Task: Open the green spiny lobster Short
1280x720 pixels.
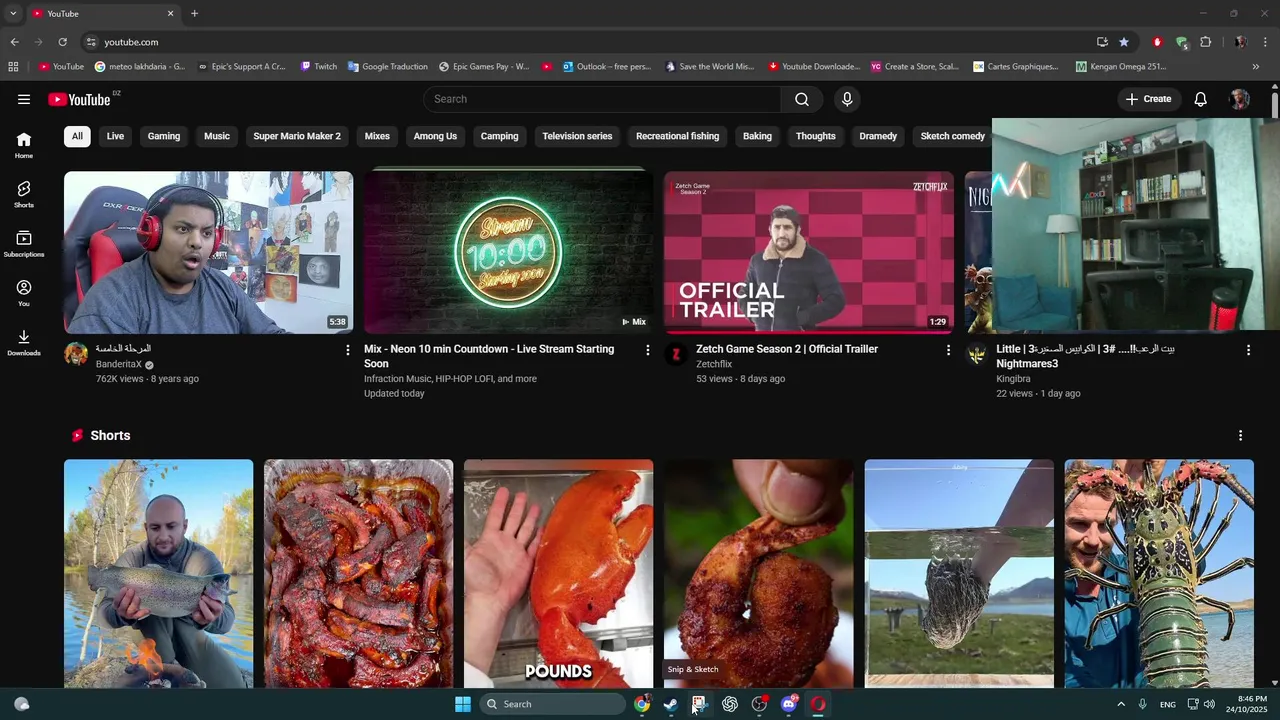Action: click(1159, 573)
